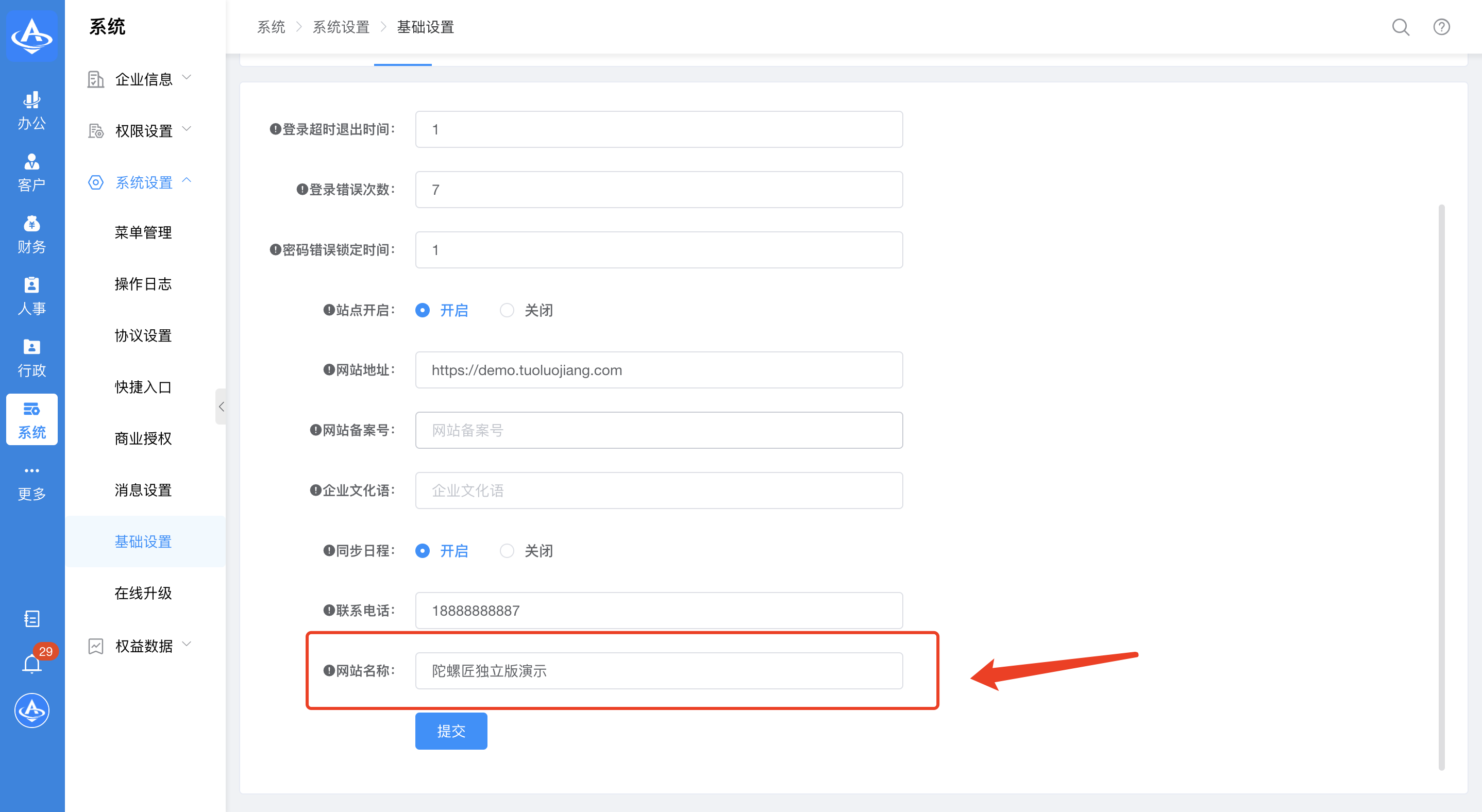Collapse the 系统设置 menu group
Image resolution: width=1482 pixels, height=812 pixels.
coord(144,182)
